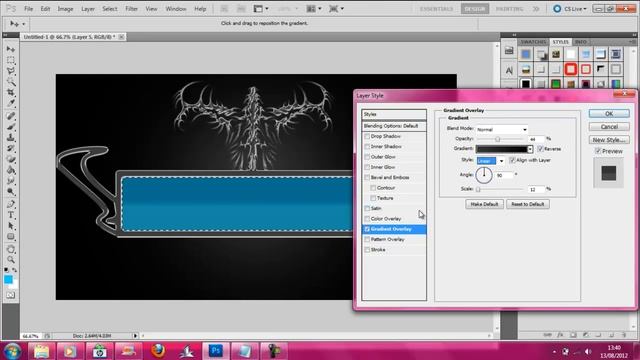Open the gradient picker dropdown arrow
Viewport: 640px width, 360px height.
pyautogui.click(x=530, y=149)
